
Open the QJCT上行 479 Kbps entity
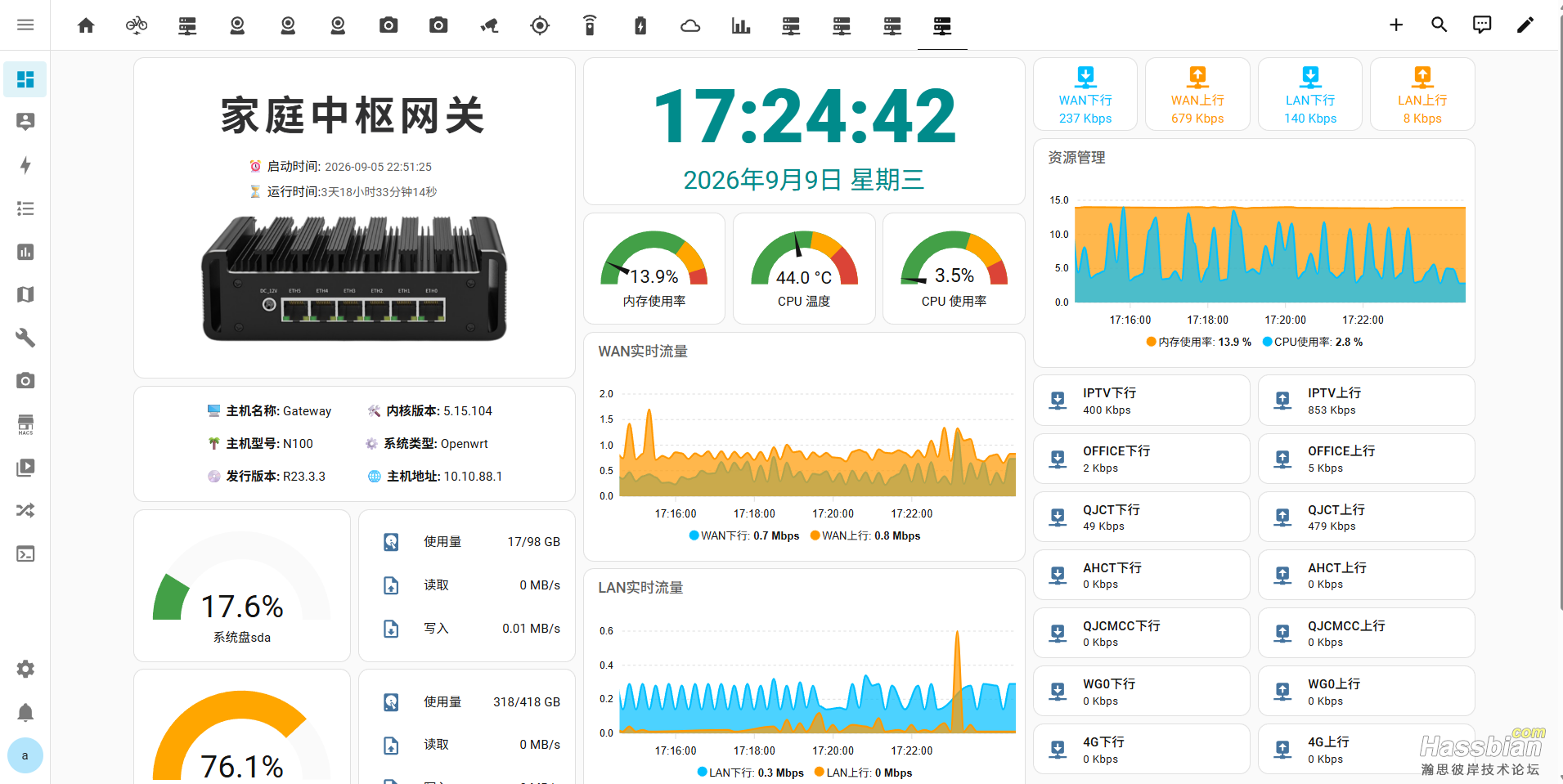pyautogui.click(x=1366, y=517)
